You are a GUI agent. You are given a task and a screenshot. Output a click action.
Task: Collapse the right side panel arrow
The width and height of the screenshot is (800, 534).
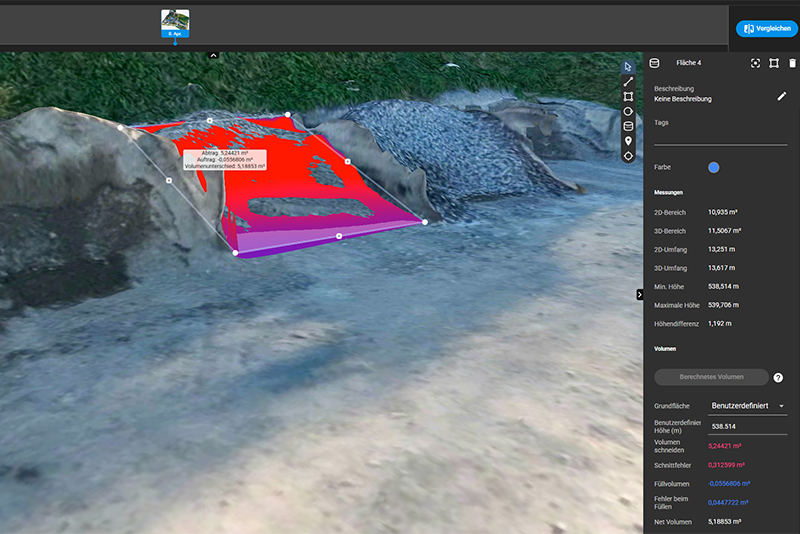tap(640, 294)
